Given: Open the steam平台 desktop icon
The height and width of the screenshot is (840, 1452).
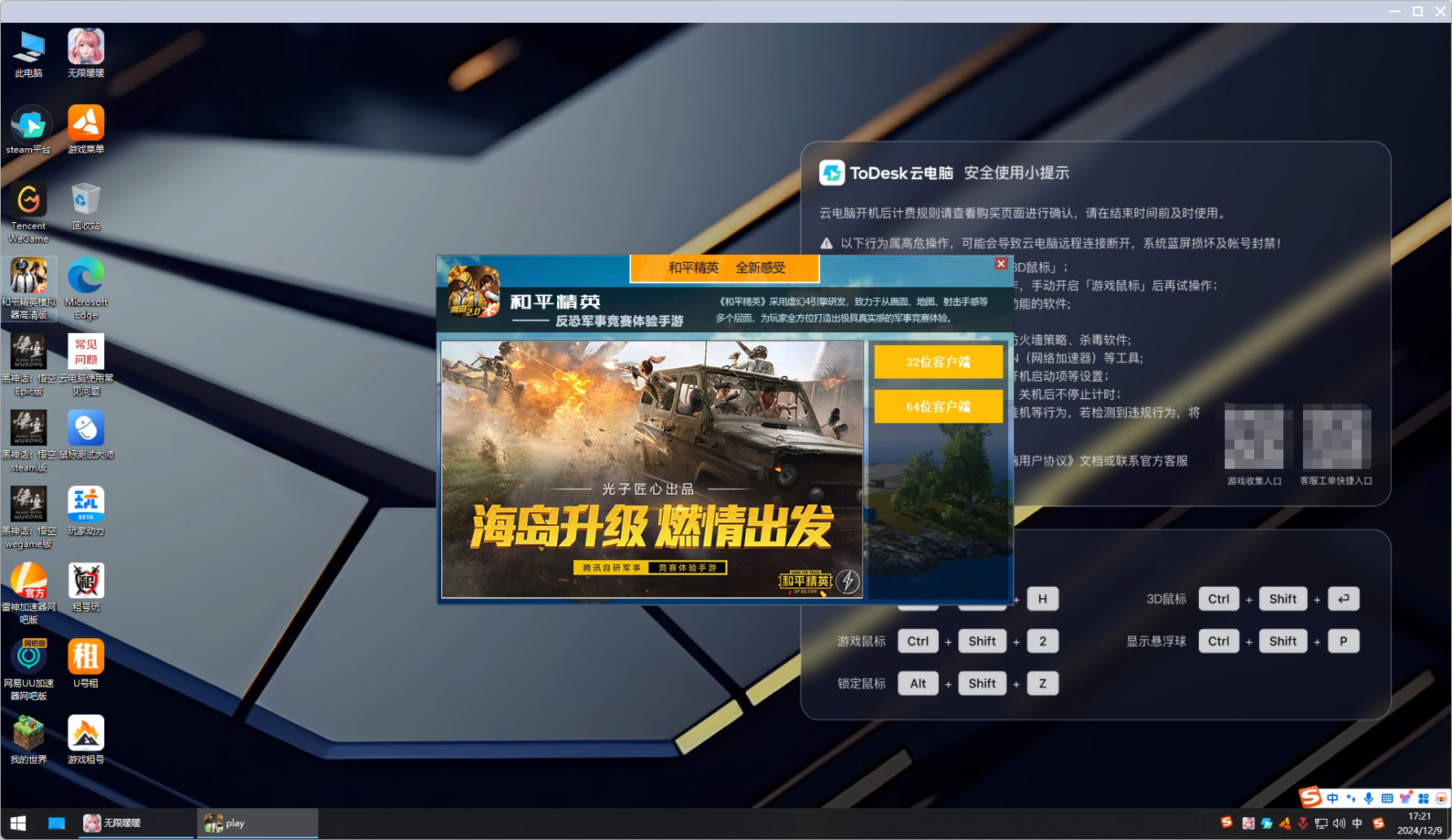Looking at the screenshot, I should pyautogui.click(x=29, y=130).
